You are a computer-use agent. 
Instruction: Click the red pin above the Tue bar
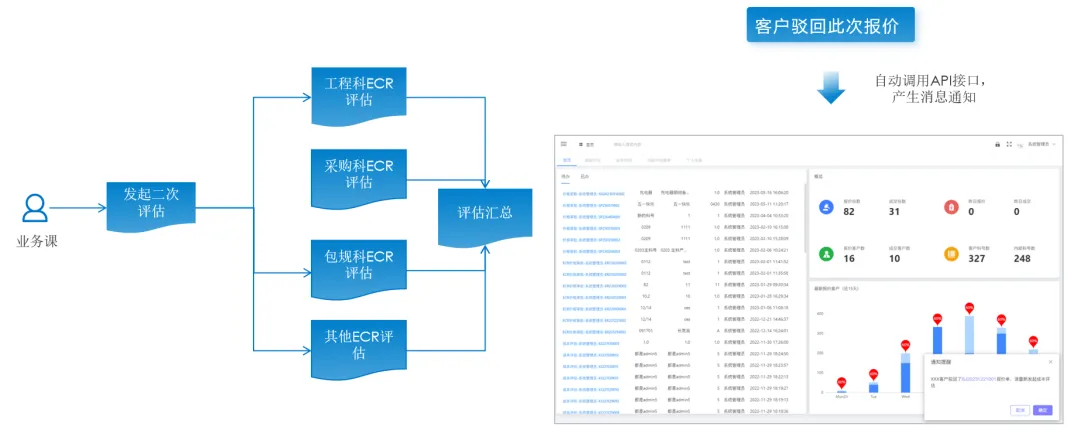click(873, 374)
